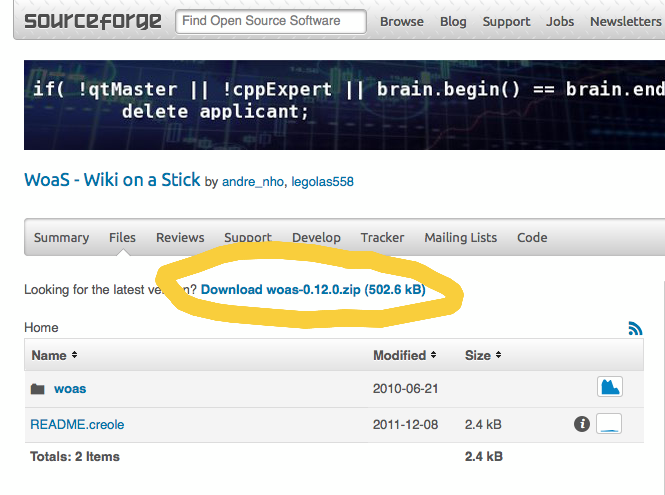Open the WoaS - Wiki on a Stick title link
Screen dimensions: 665x495
[x=112, y=180]
